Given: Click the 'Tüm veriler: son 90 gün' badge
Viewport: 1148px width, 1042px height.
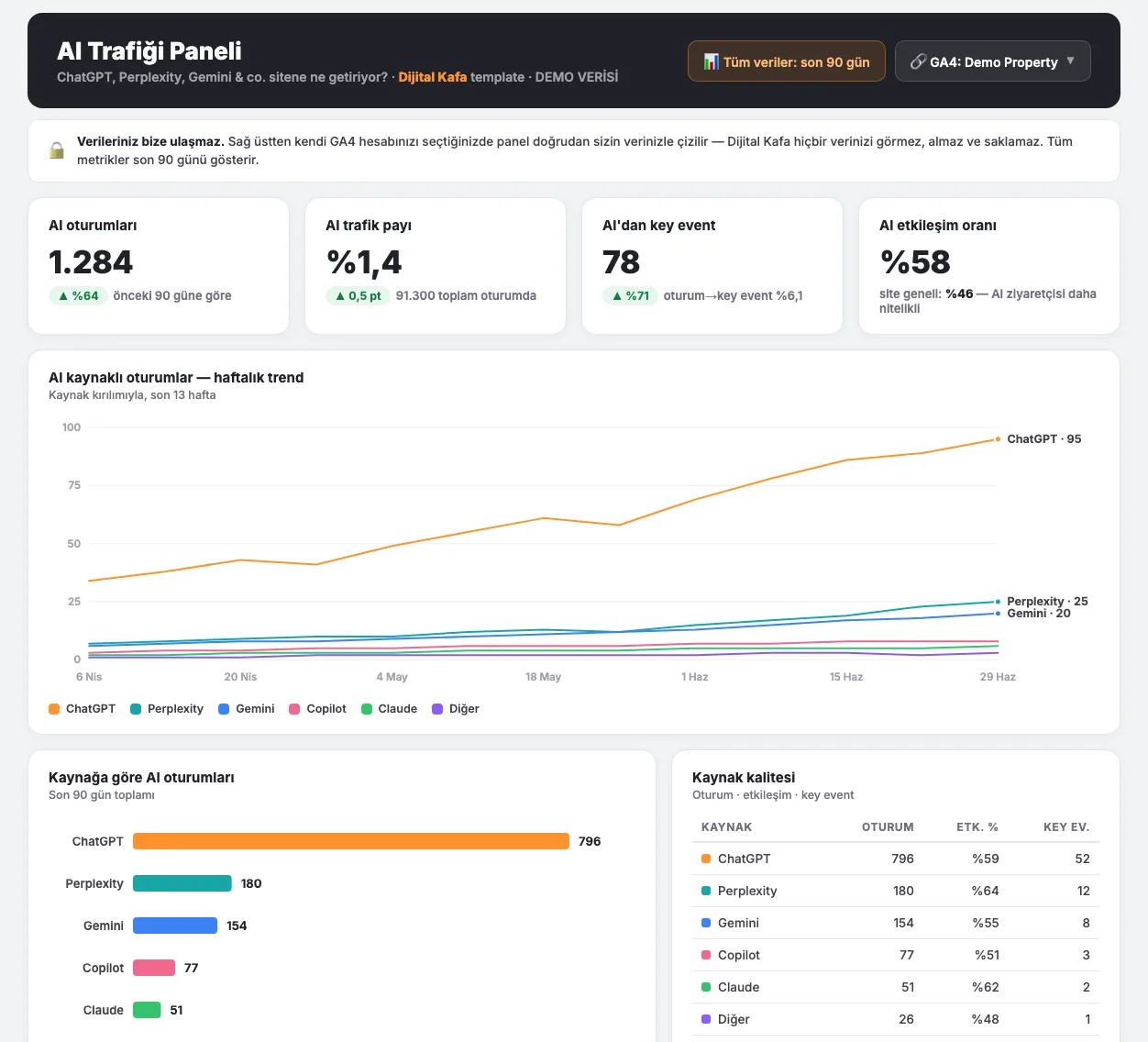Looking at the screenshot, I should [x=786, y=61].
